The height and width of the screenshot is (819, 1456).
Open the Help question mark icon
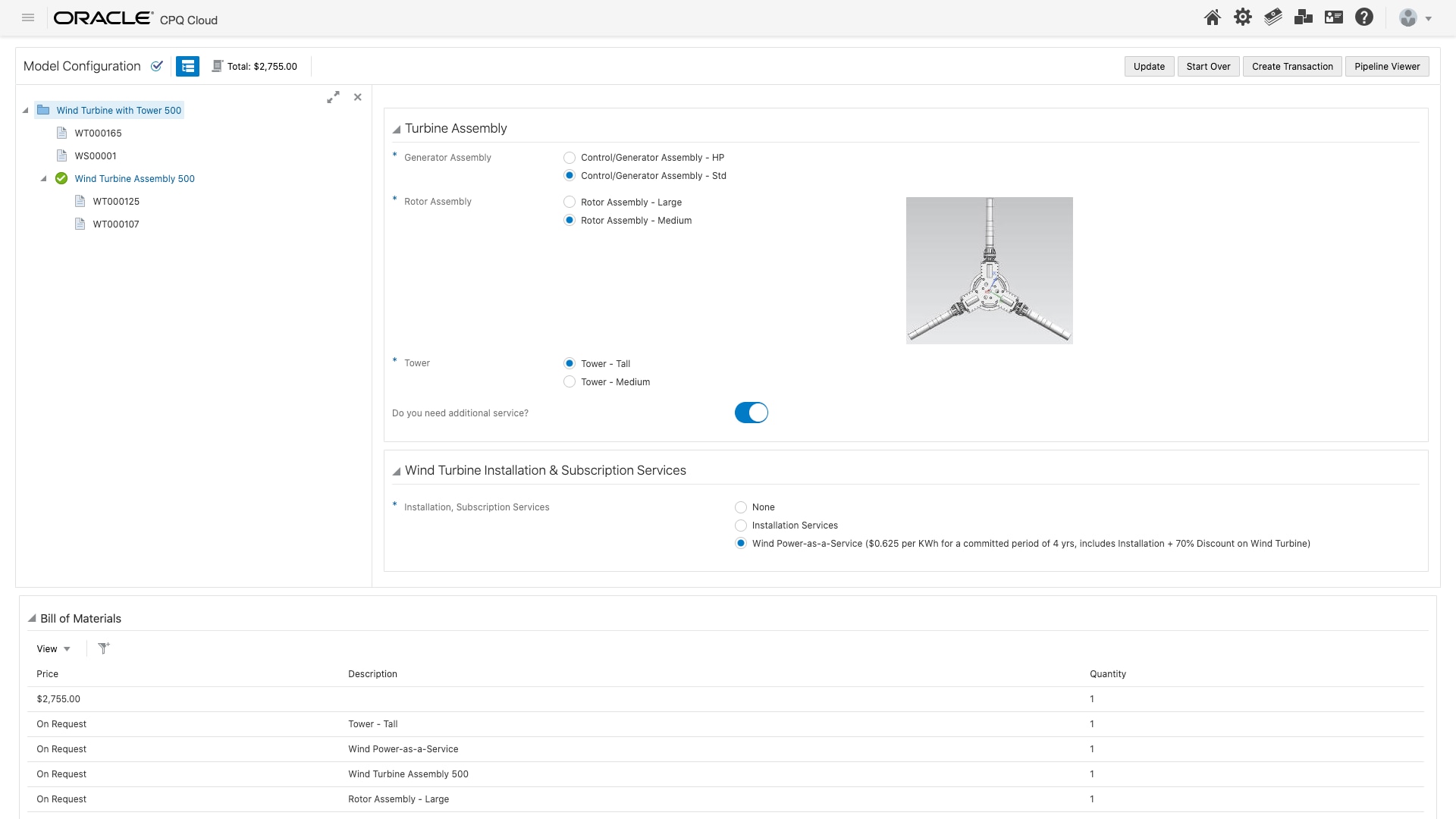tap(1364, 17)
